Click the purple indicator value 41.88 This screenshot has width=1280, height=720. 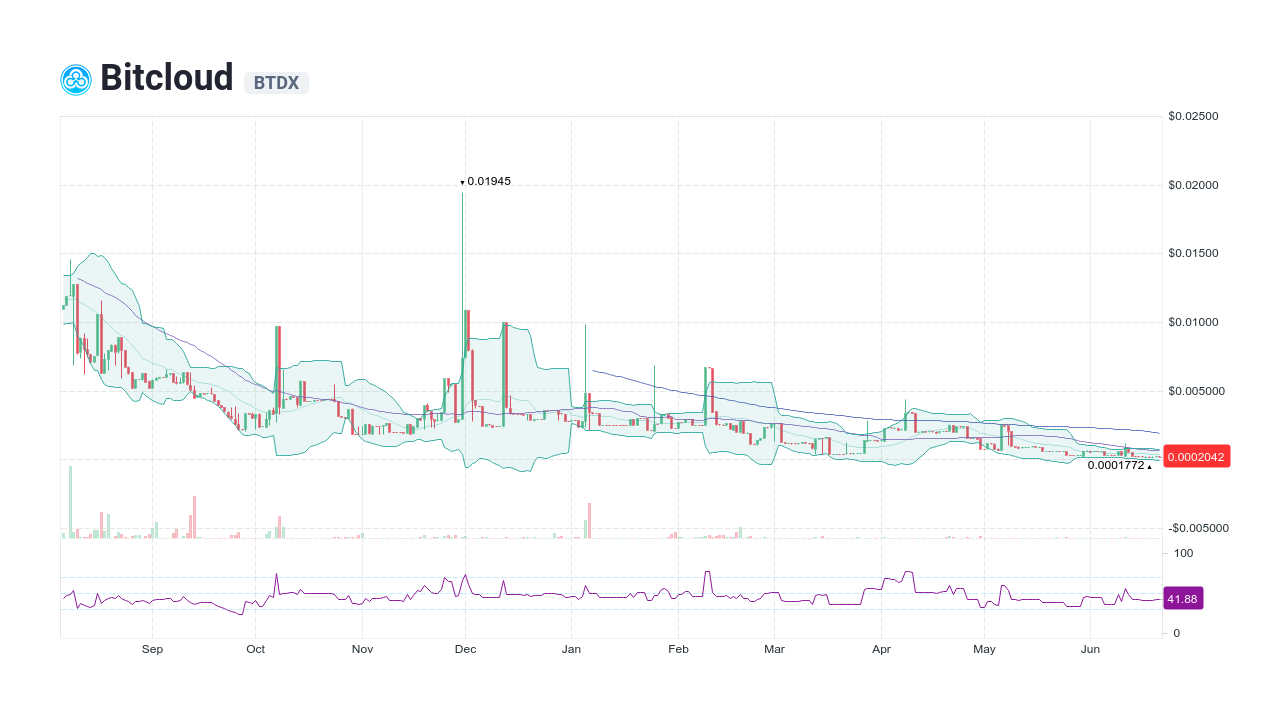[1183, 599]
